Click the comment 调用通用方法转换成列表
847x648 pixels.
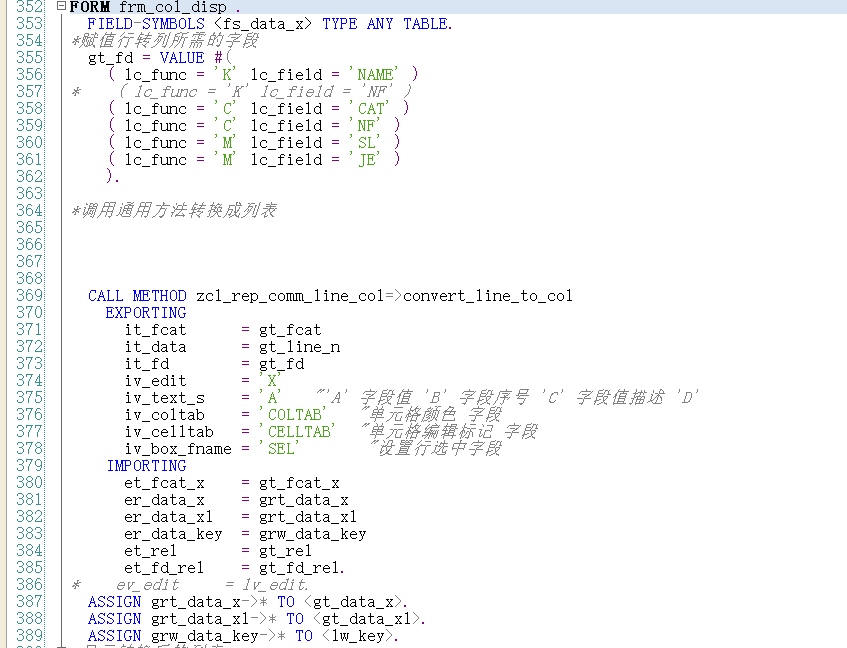click(174, 210)
